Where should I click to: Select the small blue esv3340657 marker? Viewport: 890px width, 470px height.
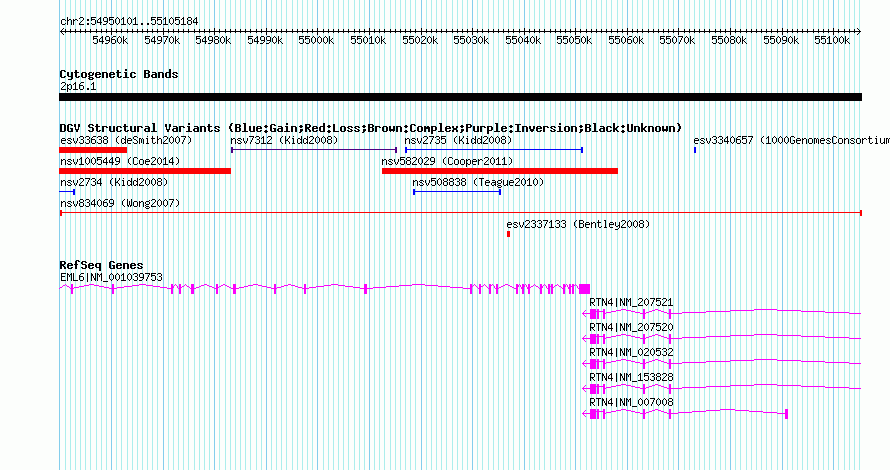click(695, 150)
